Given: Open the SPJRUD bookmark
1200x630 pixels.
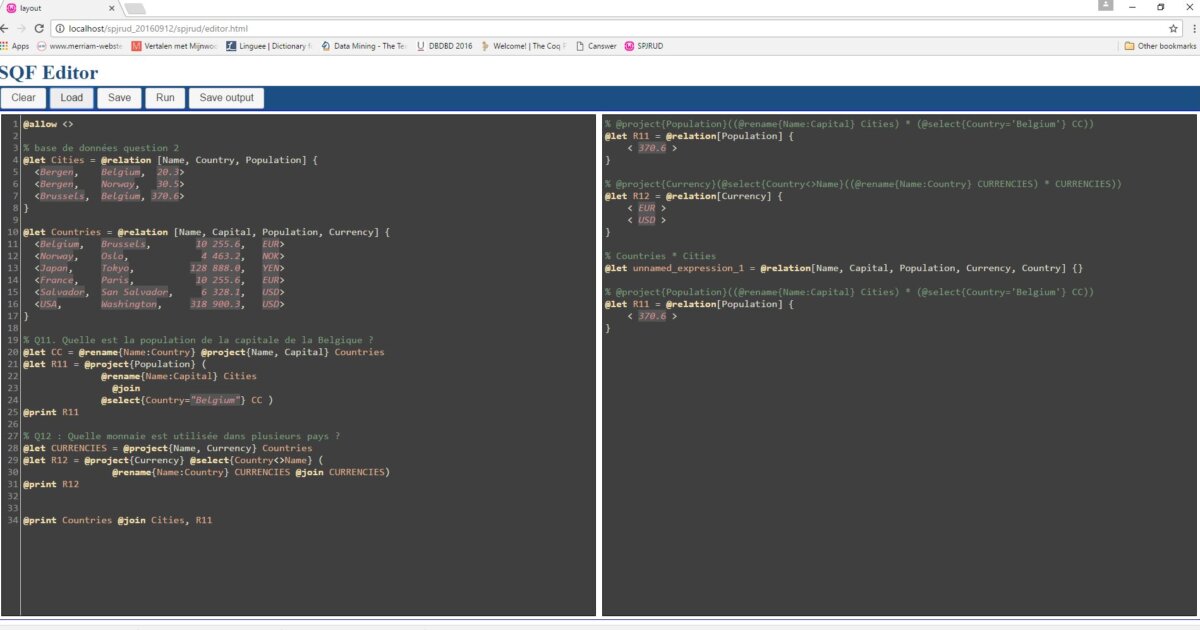Looking at the screenshot, I should coord(644,46).
